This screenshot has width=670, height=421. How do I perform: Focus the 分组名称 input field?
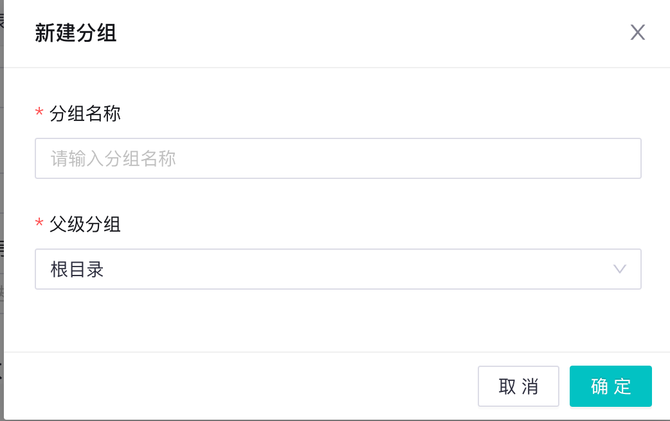(337, 158)
